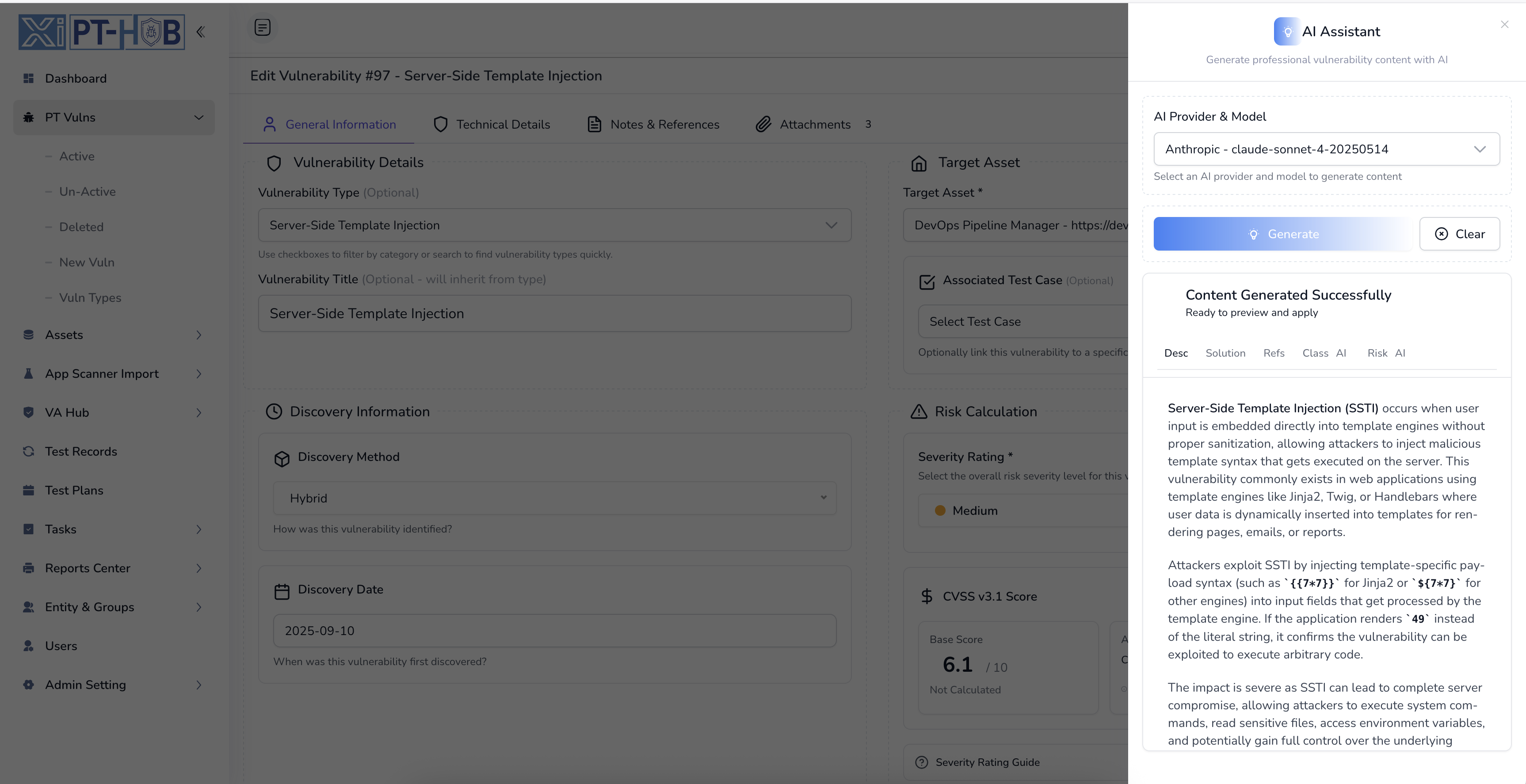This screenshot has width=1526, height=784.
Task: Click the Clear button
Action: point(1460,234)
